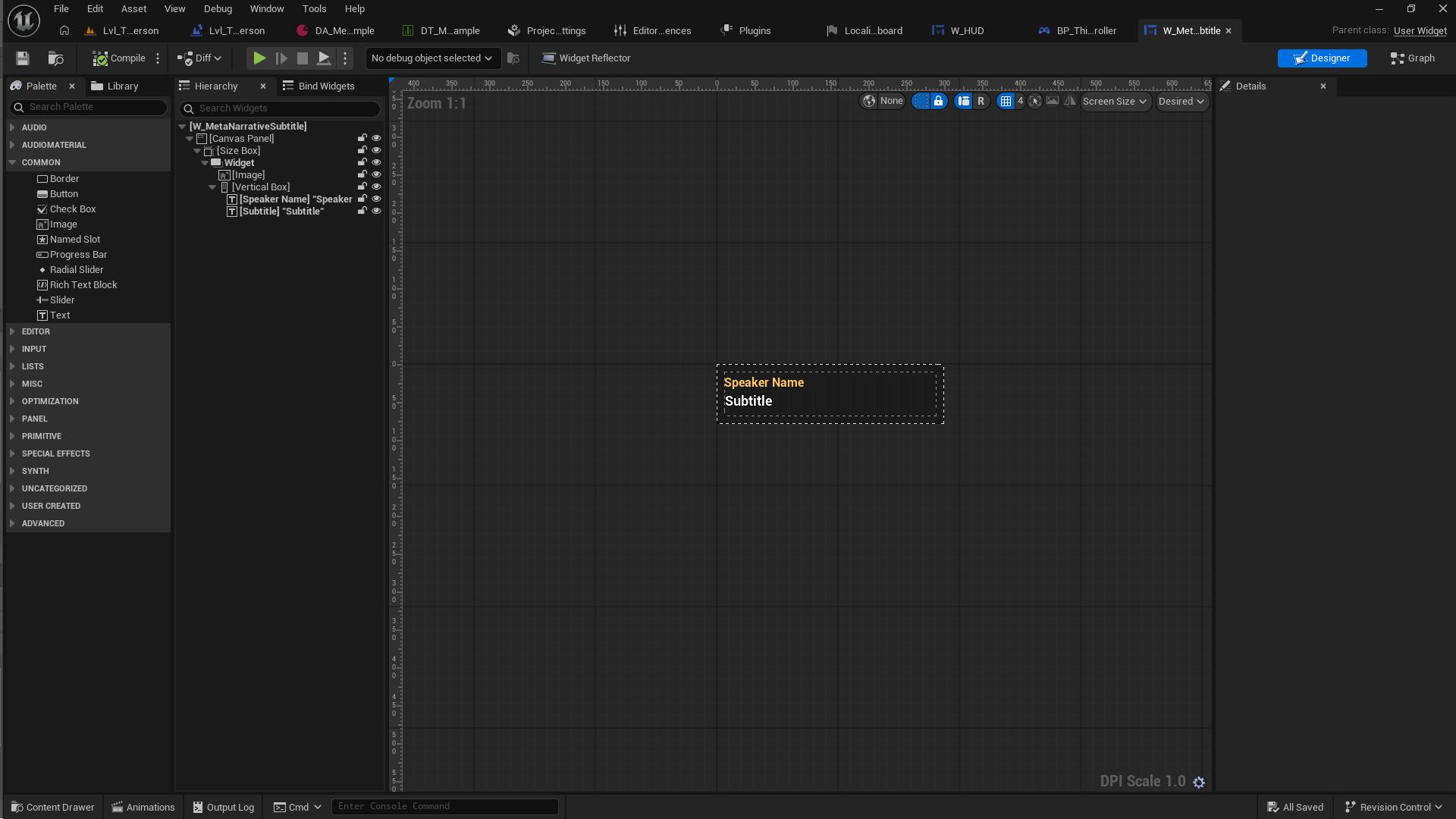This screenshot has width=1456, height=819.
Task: Collapse the Vertical Box tree item
Action: 212,187
